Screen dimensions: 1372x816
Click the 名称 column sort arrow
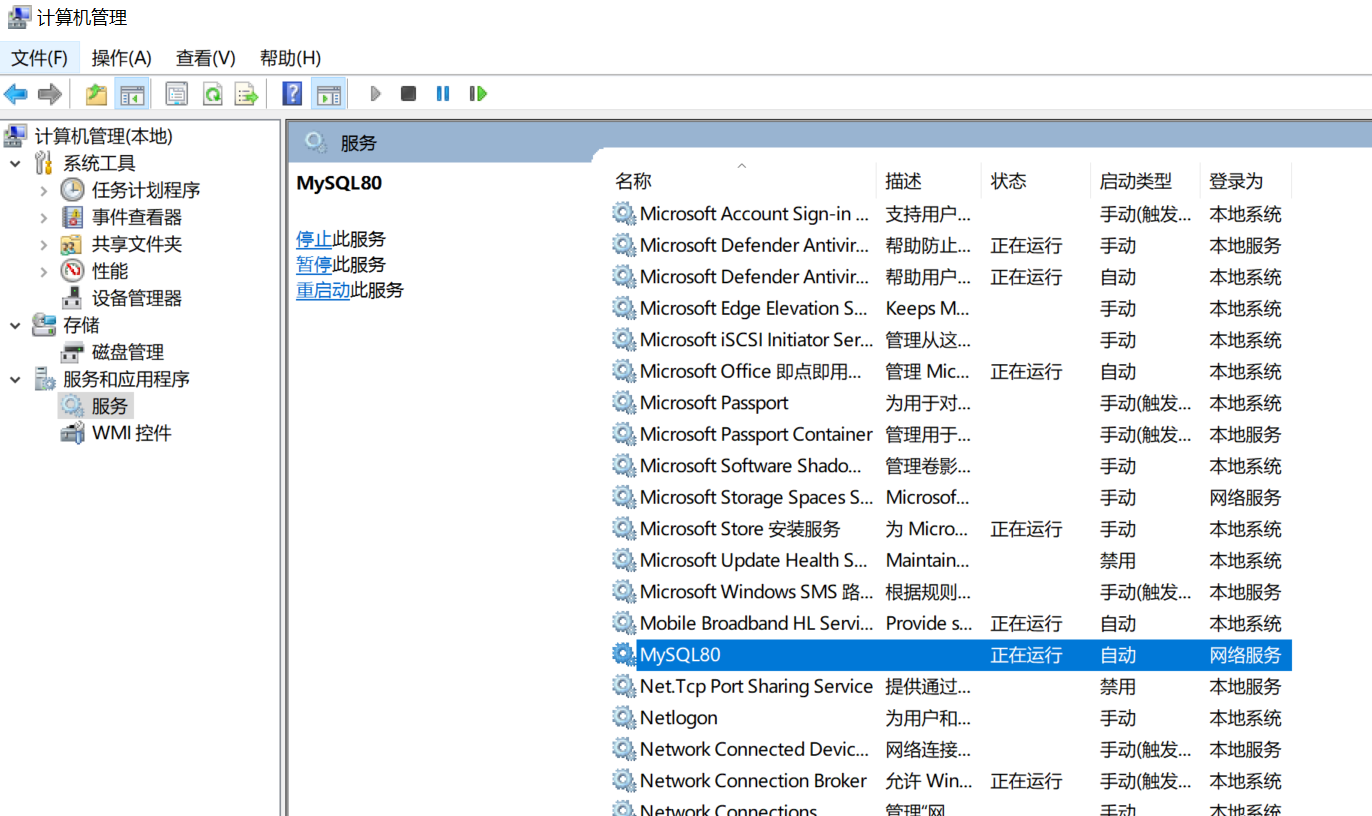tap(741, 164)
